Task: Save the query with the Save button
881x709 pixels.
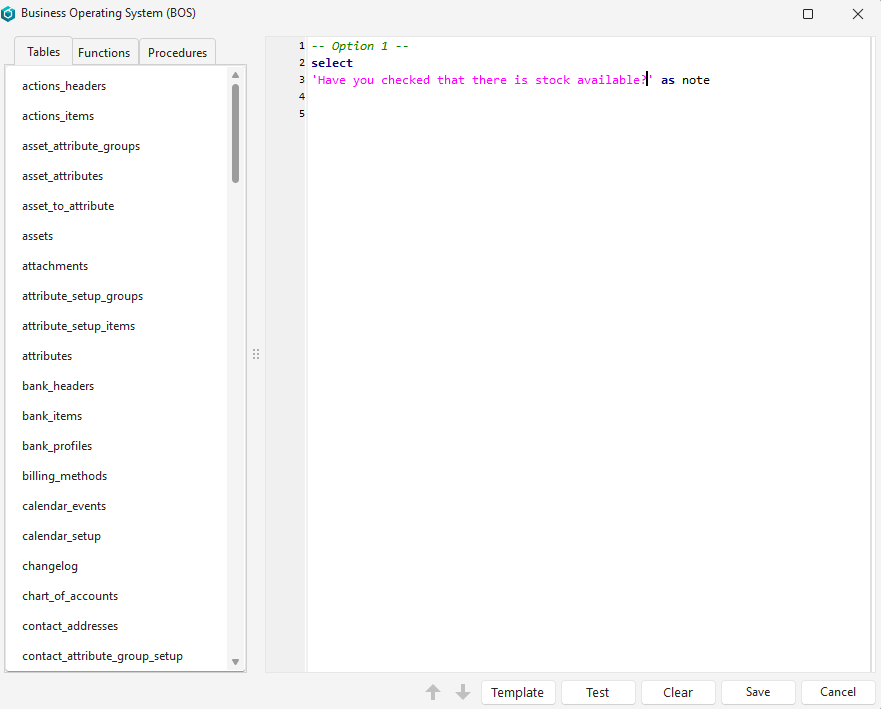Action: tap(758, 692)
